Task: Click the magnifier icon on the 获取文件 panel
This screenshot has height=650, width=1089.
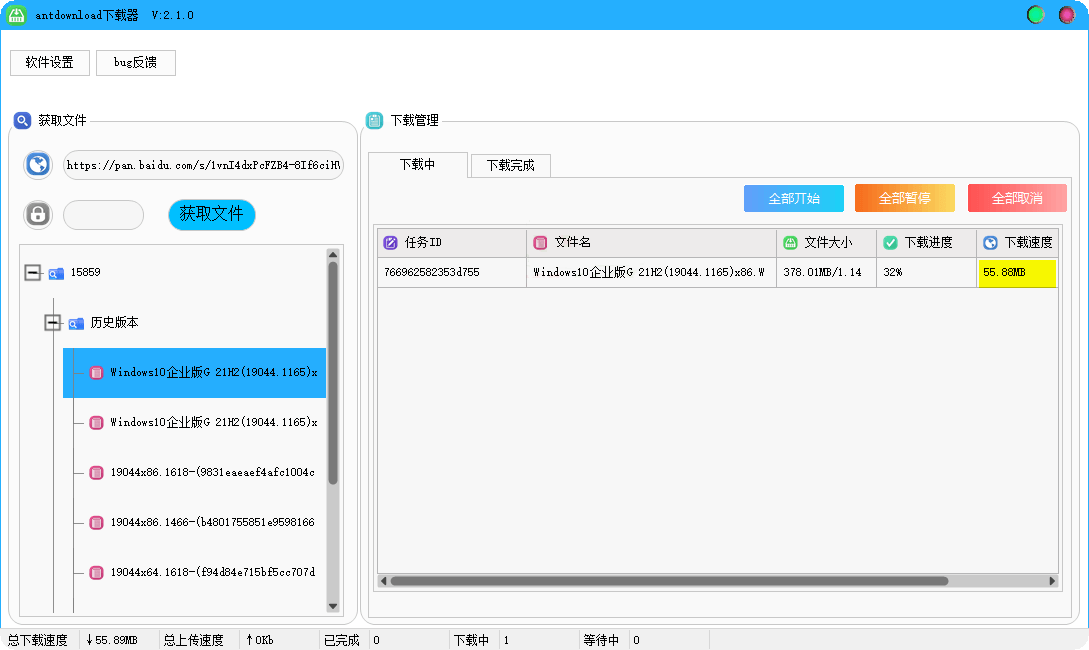Action: pos(22,120)
